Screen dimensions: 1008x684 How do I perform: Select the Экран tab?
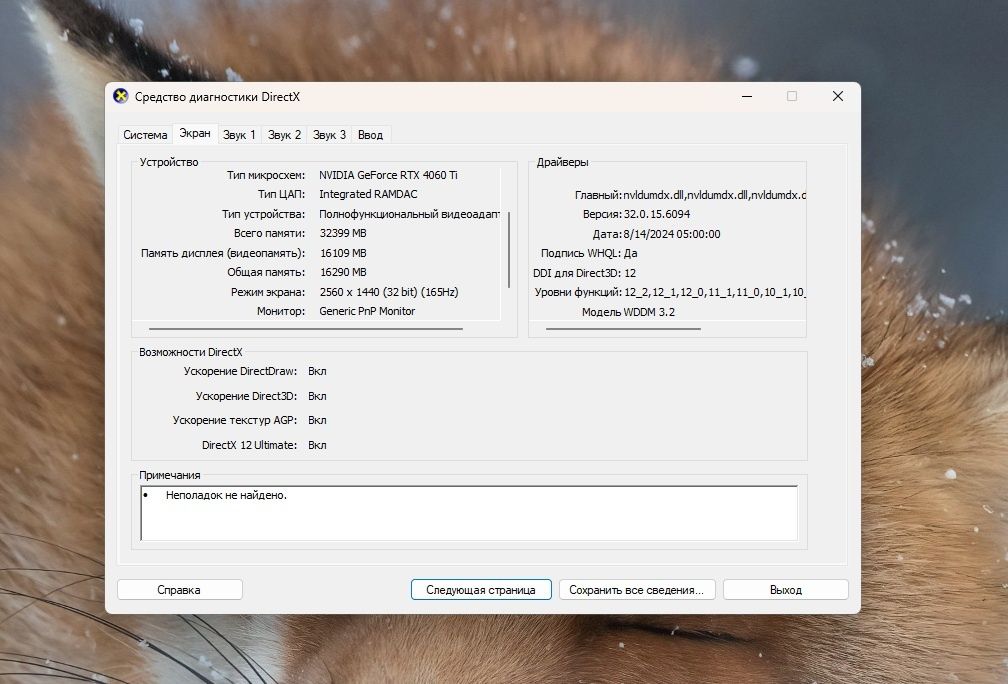(x=195, y=133)
